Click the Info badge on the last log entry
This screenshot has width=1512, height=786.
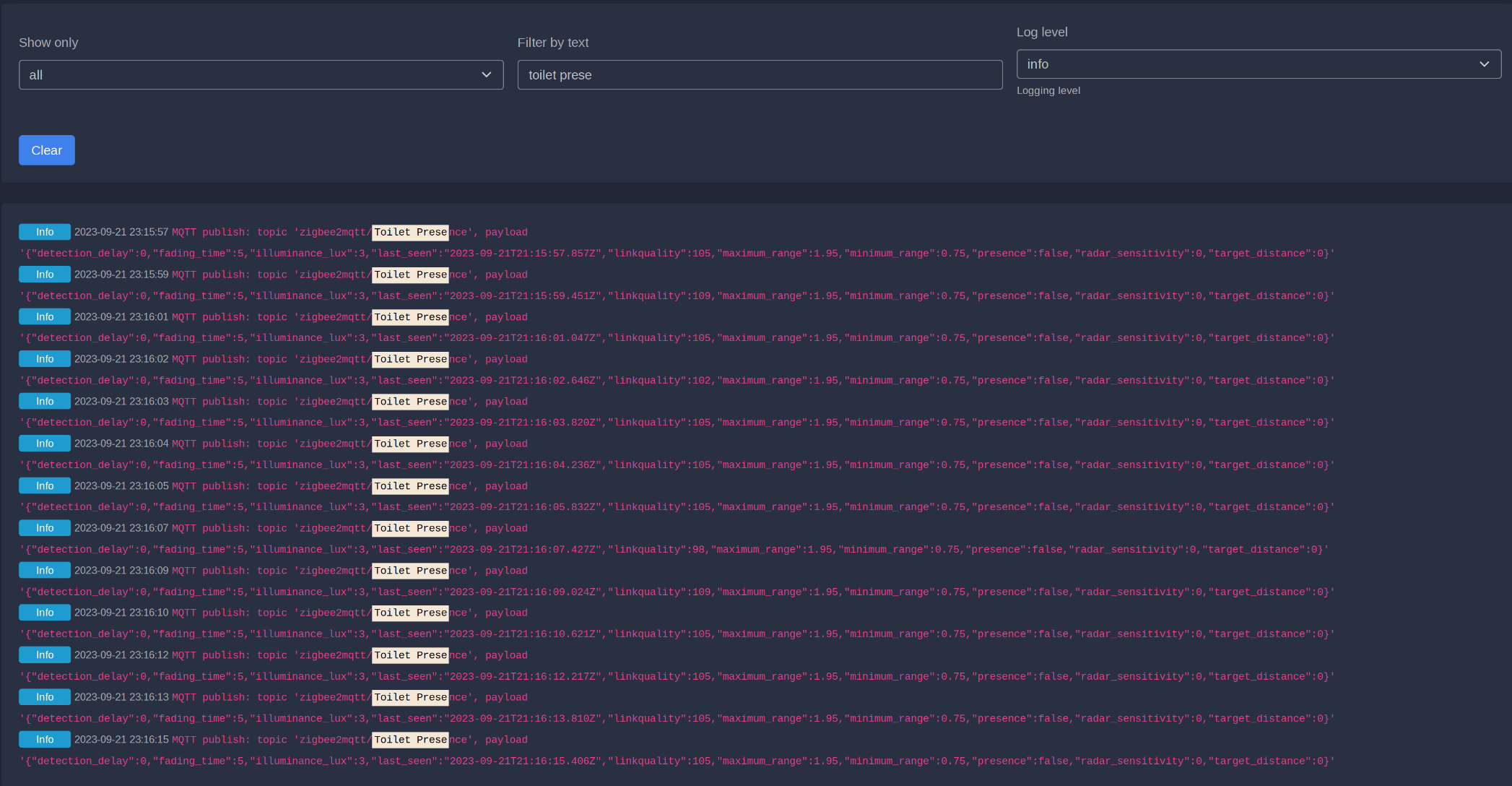pos(44,739)
